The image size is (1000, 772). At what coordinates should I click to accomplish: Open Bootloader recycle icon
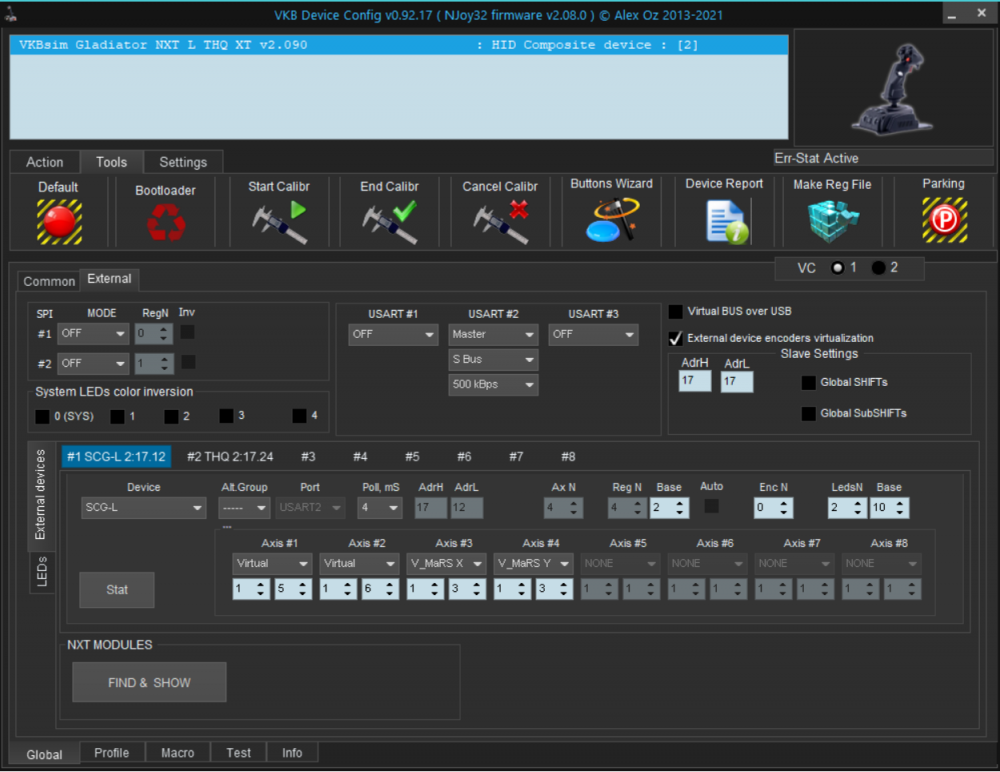point(165,222)
